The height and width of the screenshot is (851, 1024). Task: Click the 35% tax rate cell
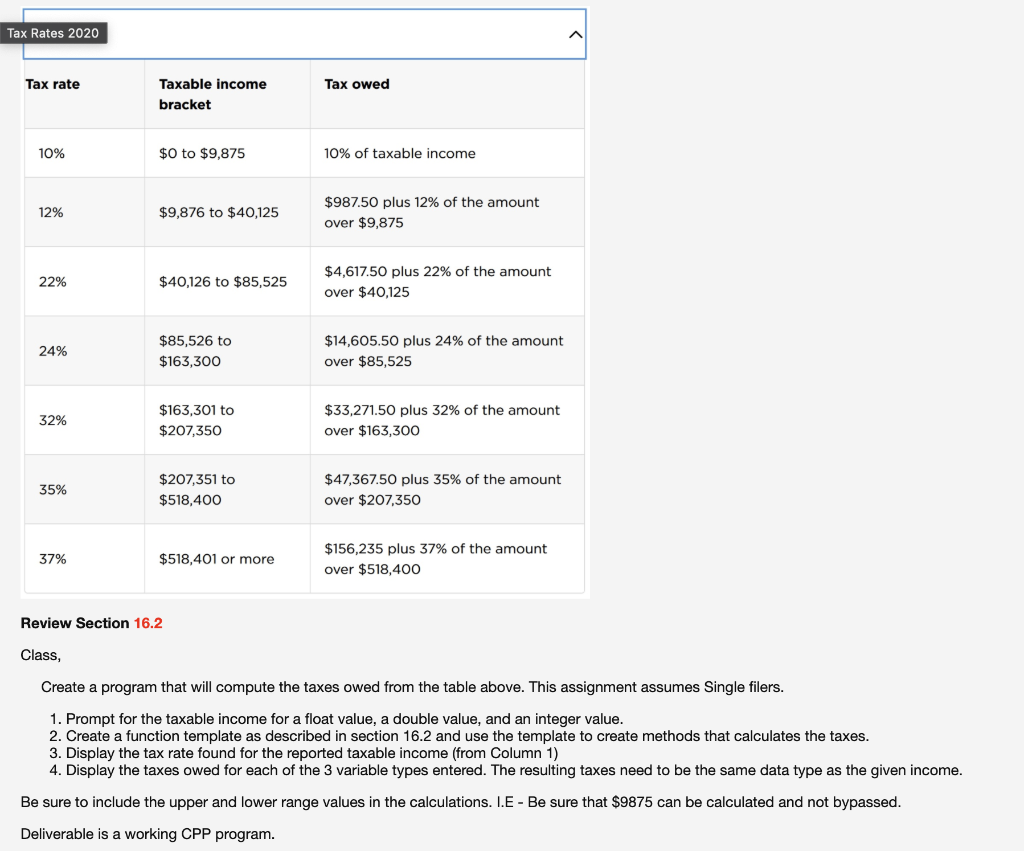pyautogui.click(x=84, y=489)
